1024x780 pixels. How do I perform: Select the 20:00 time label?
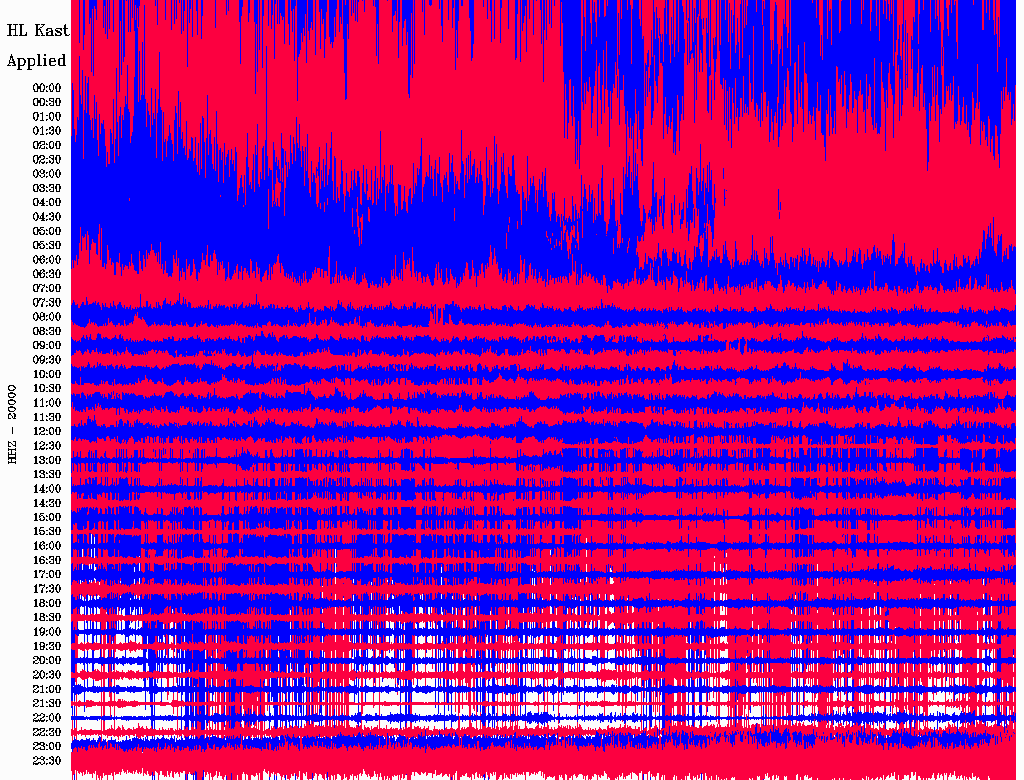tap(47, 660)
